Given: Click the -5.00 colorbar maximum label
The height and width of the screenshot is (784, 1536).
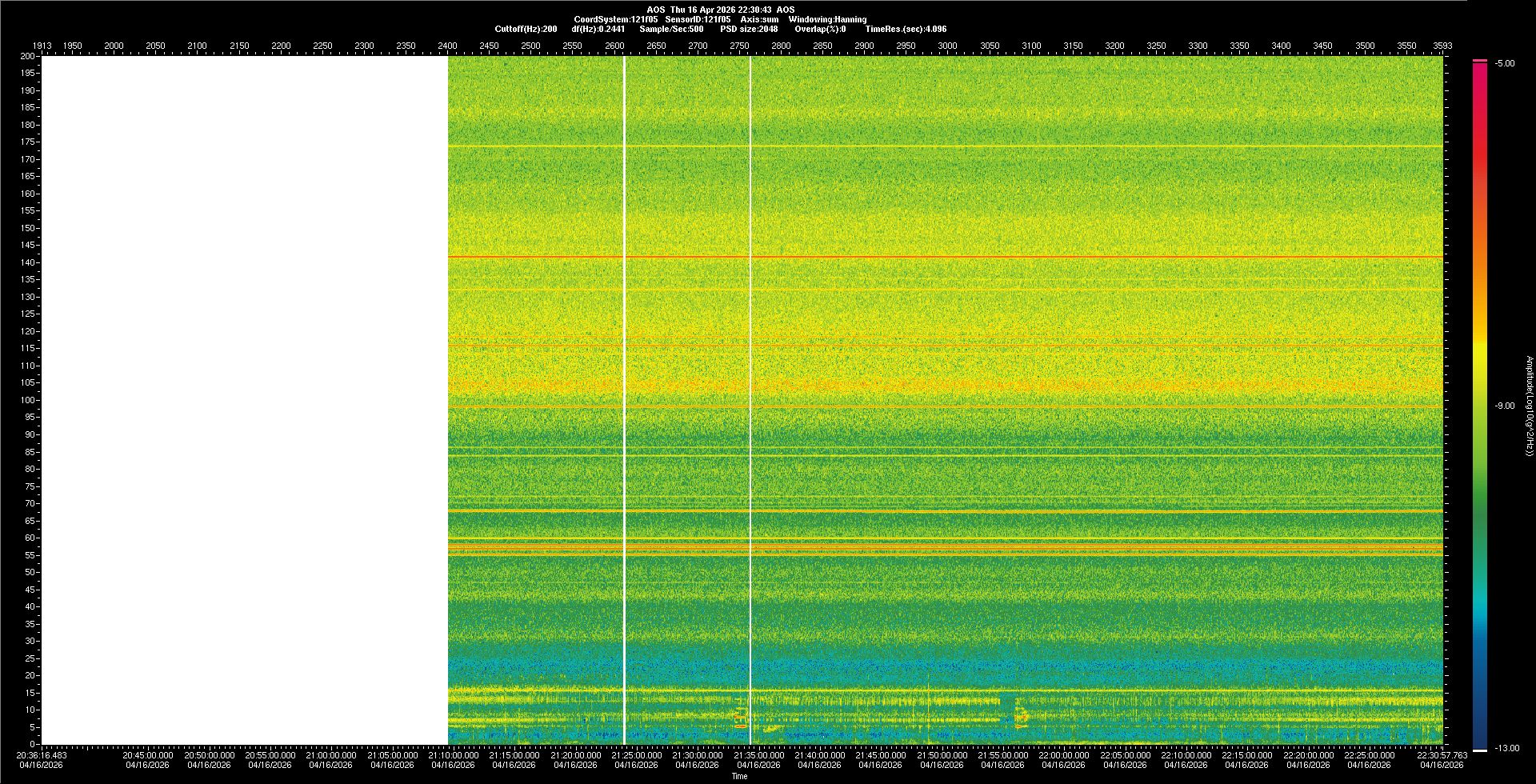Looking at the screenshot, I should coord(1505,63).
